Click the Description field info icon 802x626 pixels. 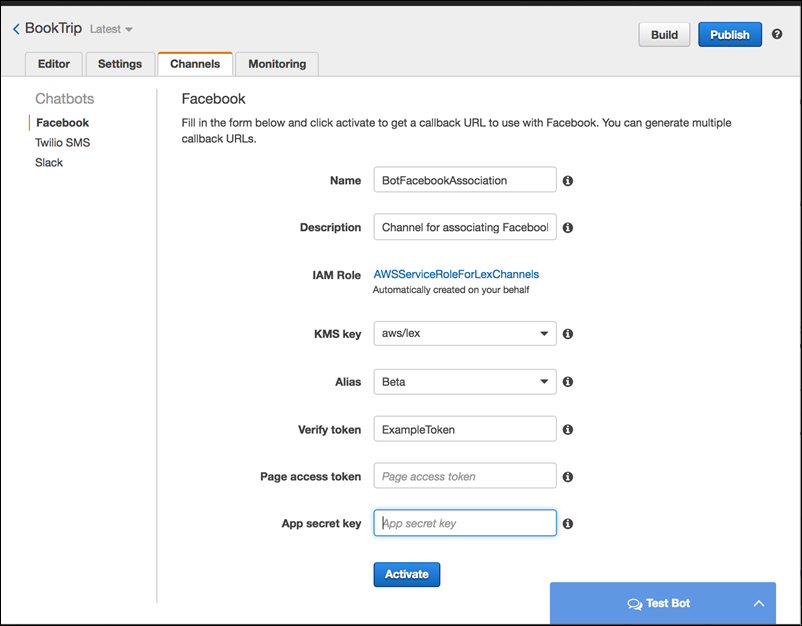point(567,227)
